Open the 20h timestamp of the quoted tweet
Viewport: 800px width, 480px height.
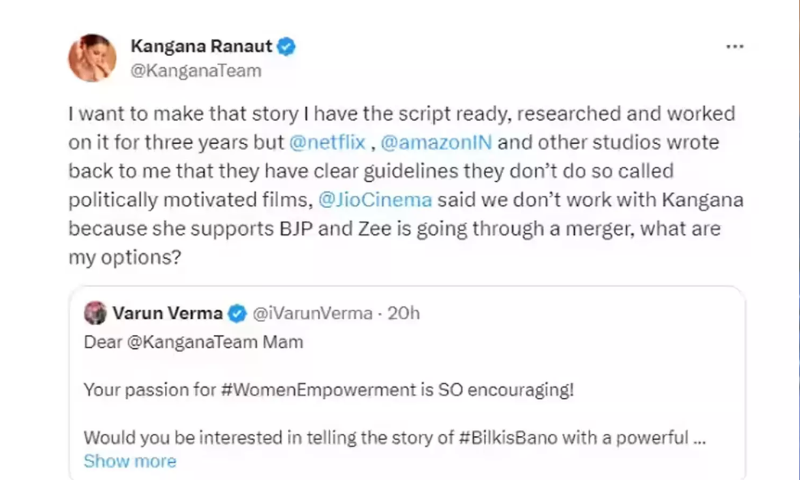click(x=402, y=314)
